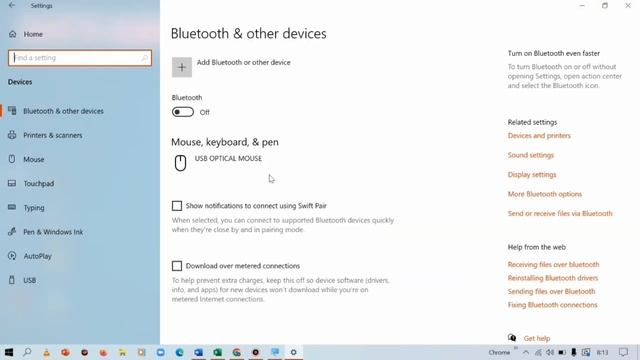The height and width of the screenshot is (360, 640).
Task: Open Devices and printers link
Action: (539, 136)
